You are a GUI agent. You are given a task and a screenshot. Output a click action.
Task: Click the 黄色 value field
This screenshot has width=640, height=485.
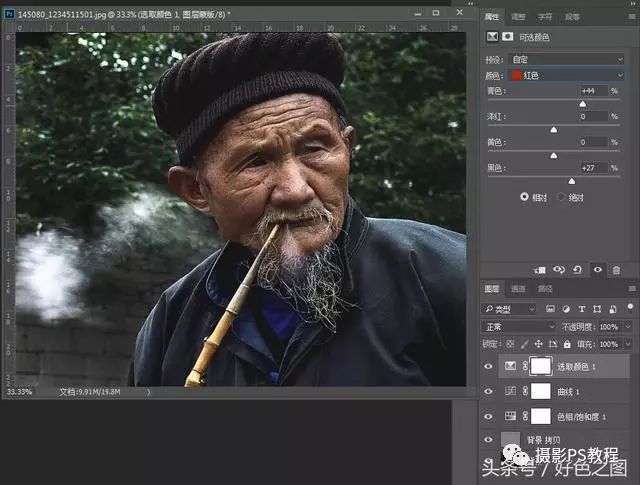pyautogui.click(x=593, y=142)
